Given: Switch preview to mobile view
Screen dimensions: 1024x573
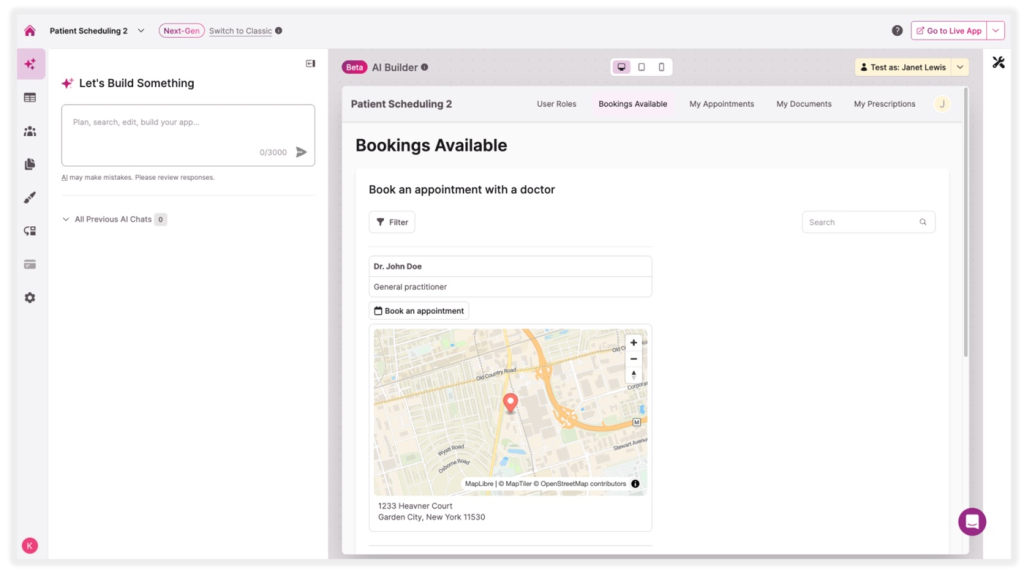Looking at the screenshot, I should (660, 67).
